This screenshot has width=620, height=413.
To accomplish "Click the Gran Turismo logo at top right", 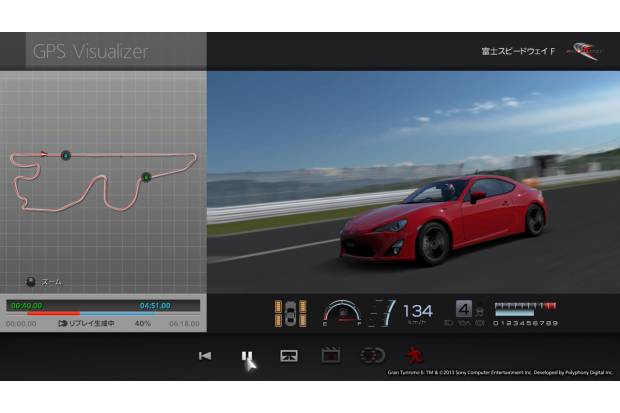I will pos(585,51).
